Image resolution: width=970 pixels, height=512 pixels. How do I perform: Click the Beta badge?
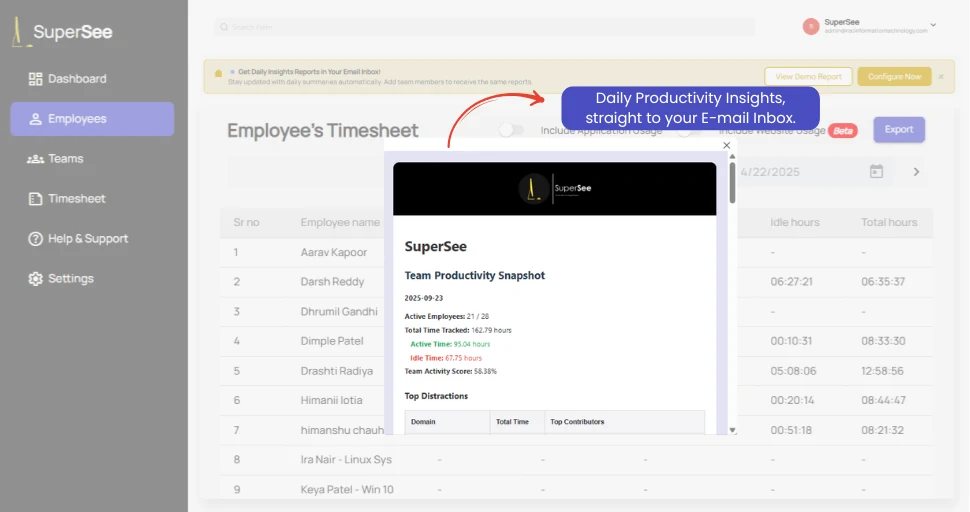843,130
